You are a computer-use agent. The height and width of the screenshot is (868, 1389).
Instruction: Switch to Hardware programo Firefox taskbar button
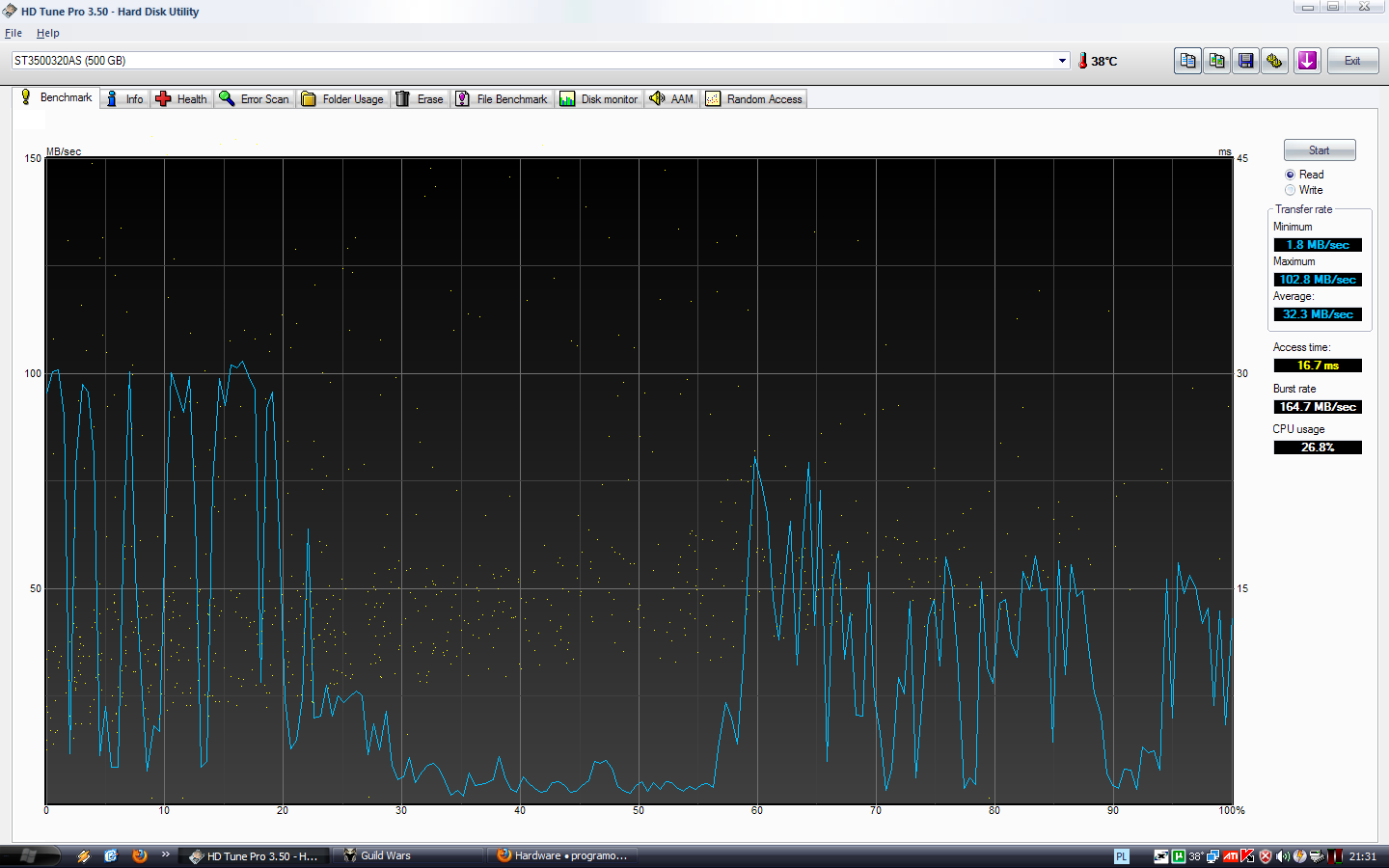(564, 855)
